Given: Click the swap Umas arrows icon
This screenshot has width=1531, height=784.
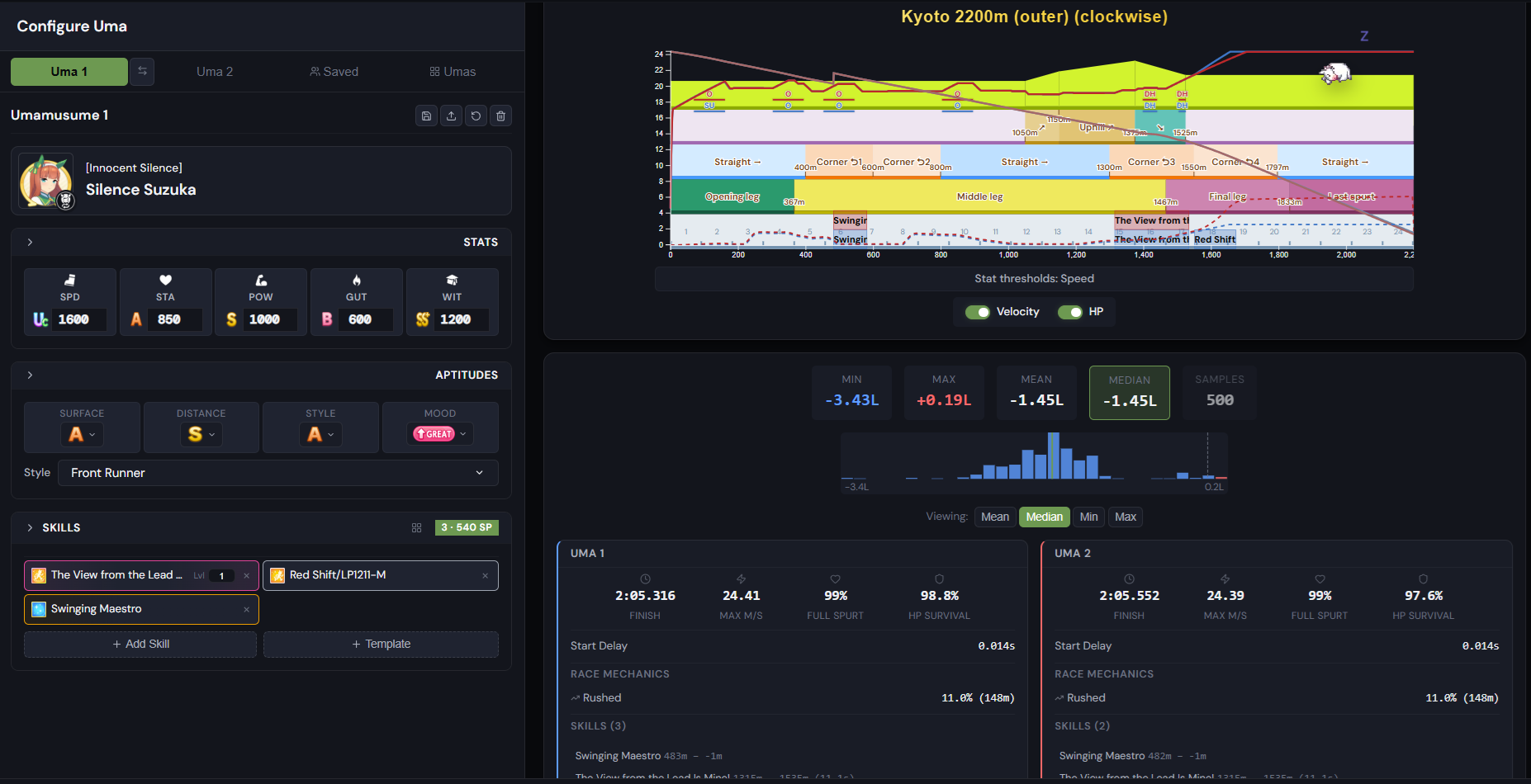Looking at the screenshot, I should tap(142, 72).
